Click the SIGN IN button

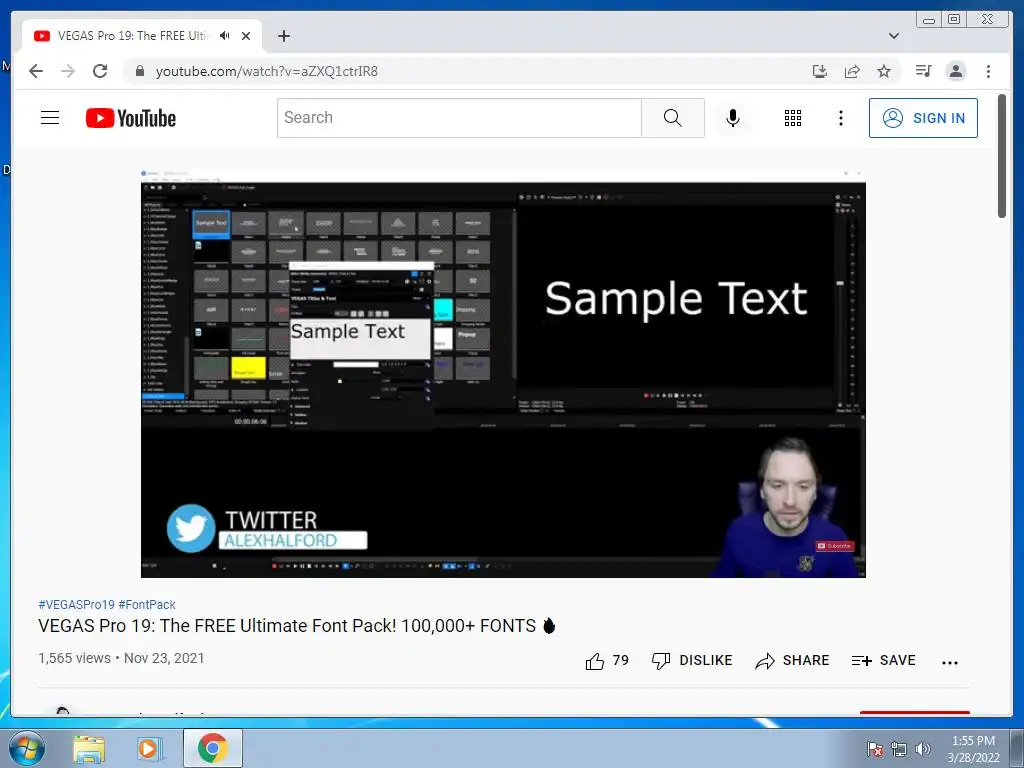(923, 118)
